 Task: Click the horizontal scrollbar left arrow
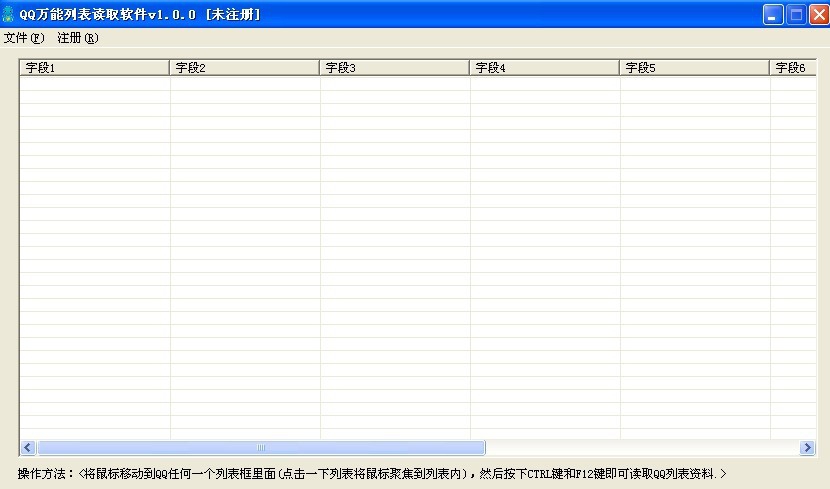click(x=28, y=448)
